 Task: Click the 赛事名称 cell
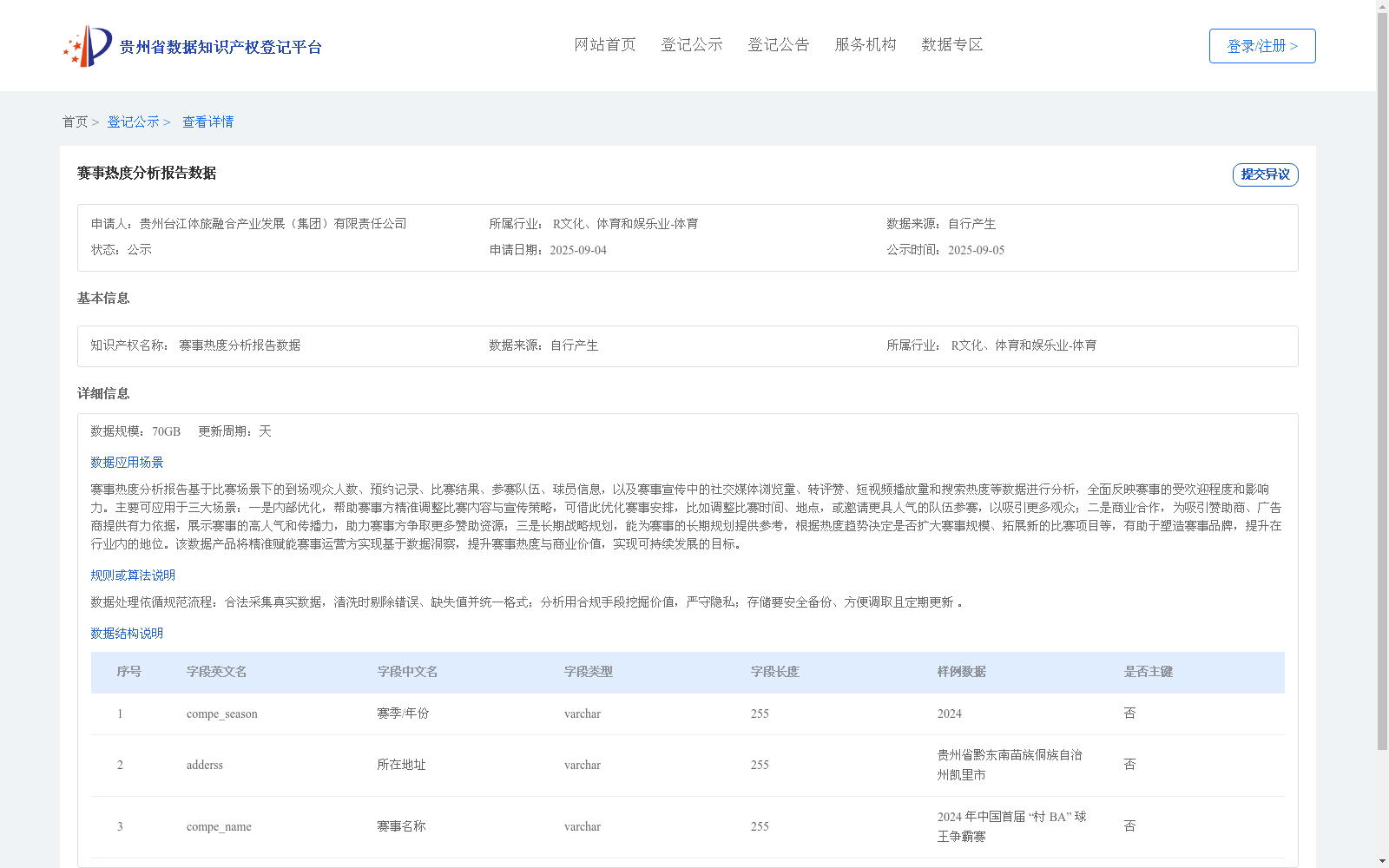point(401,826)
